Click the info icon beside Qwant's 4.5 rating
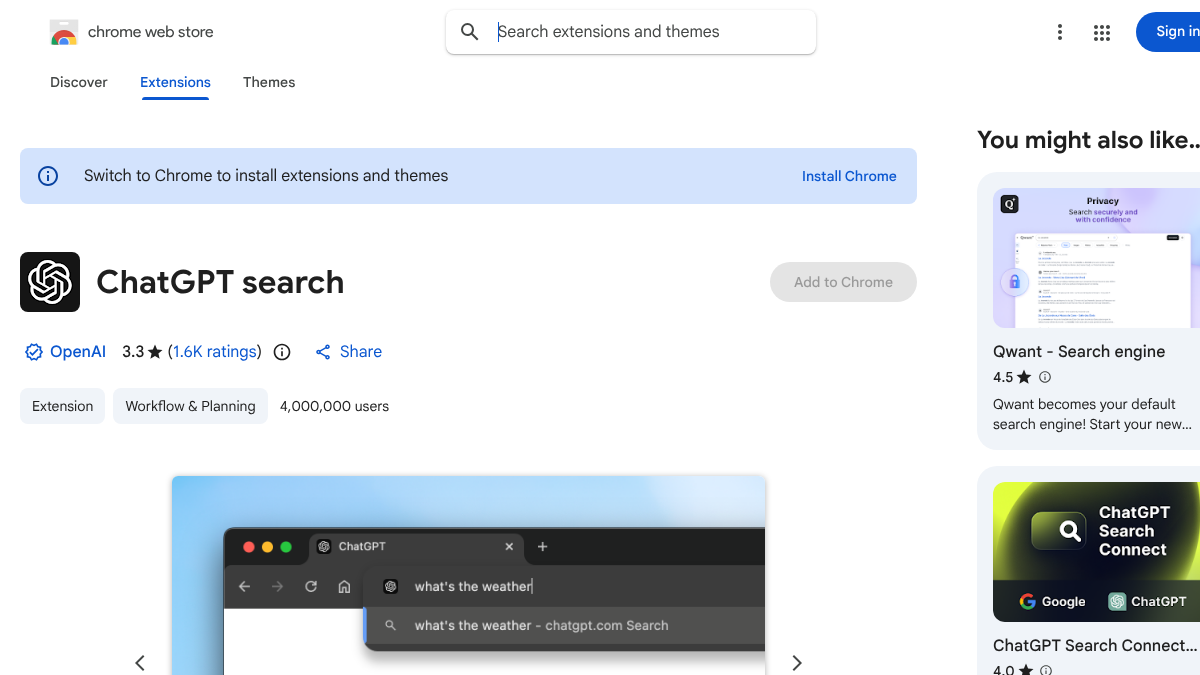 coord(1045,377)
